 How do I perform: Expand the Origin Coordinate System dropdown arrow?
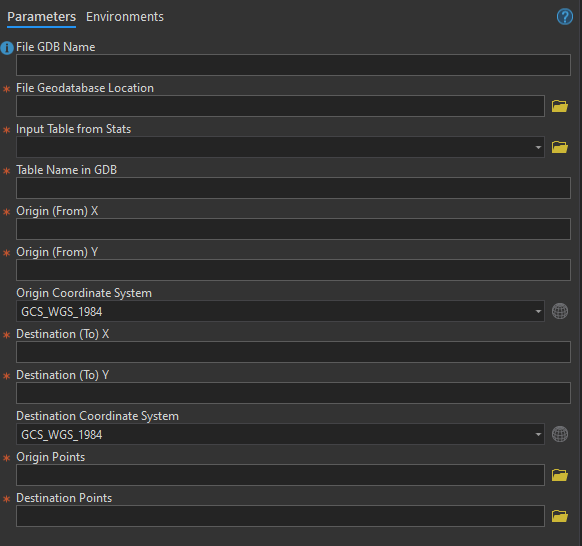[x=538, y=311]
